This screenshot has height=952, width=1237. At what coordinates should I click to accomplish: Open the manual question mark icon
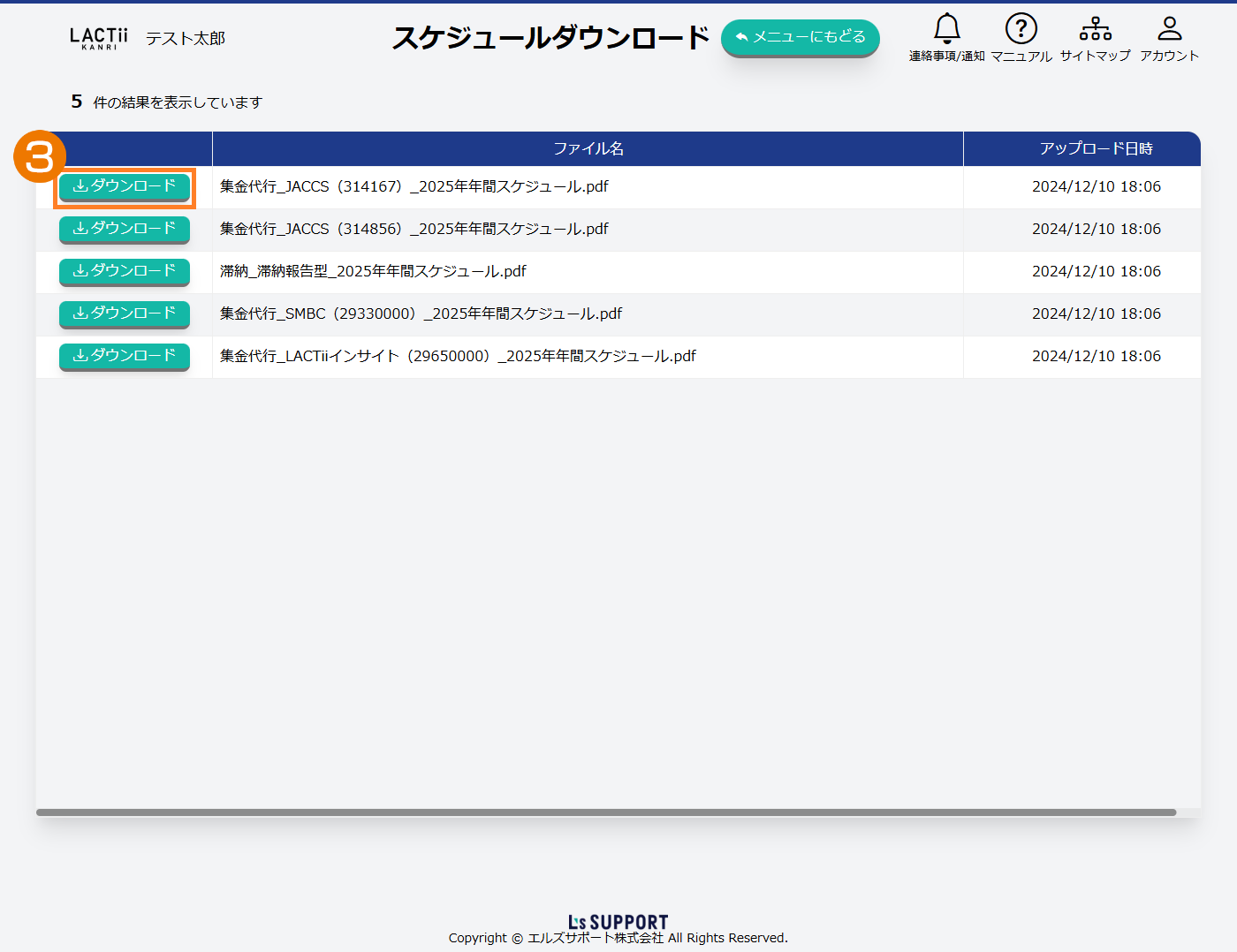click(x=1021, y=29)
